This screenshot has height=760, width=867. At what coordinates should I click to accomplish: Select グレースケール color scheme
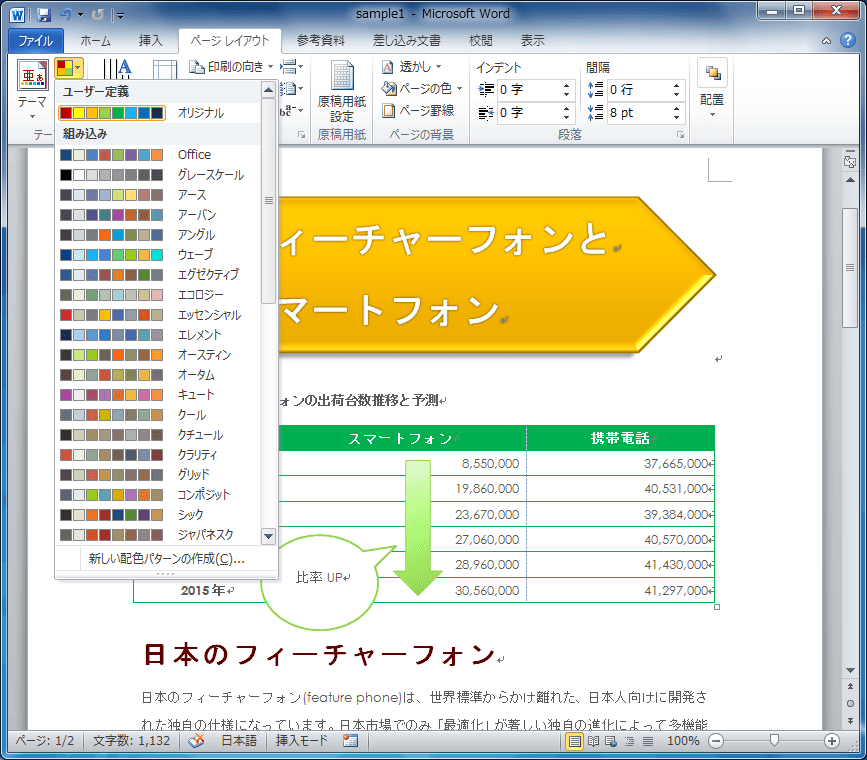158,175
